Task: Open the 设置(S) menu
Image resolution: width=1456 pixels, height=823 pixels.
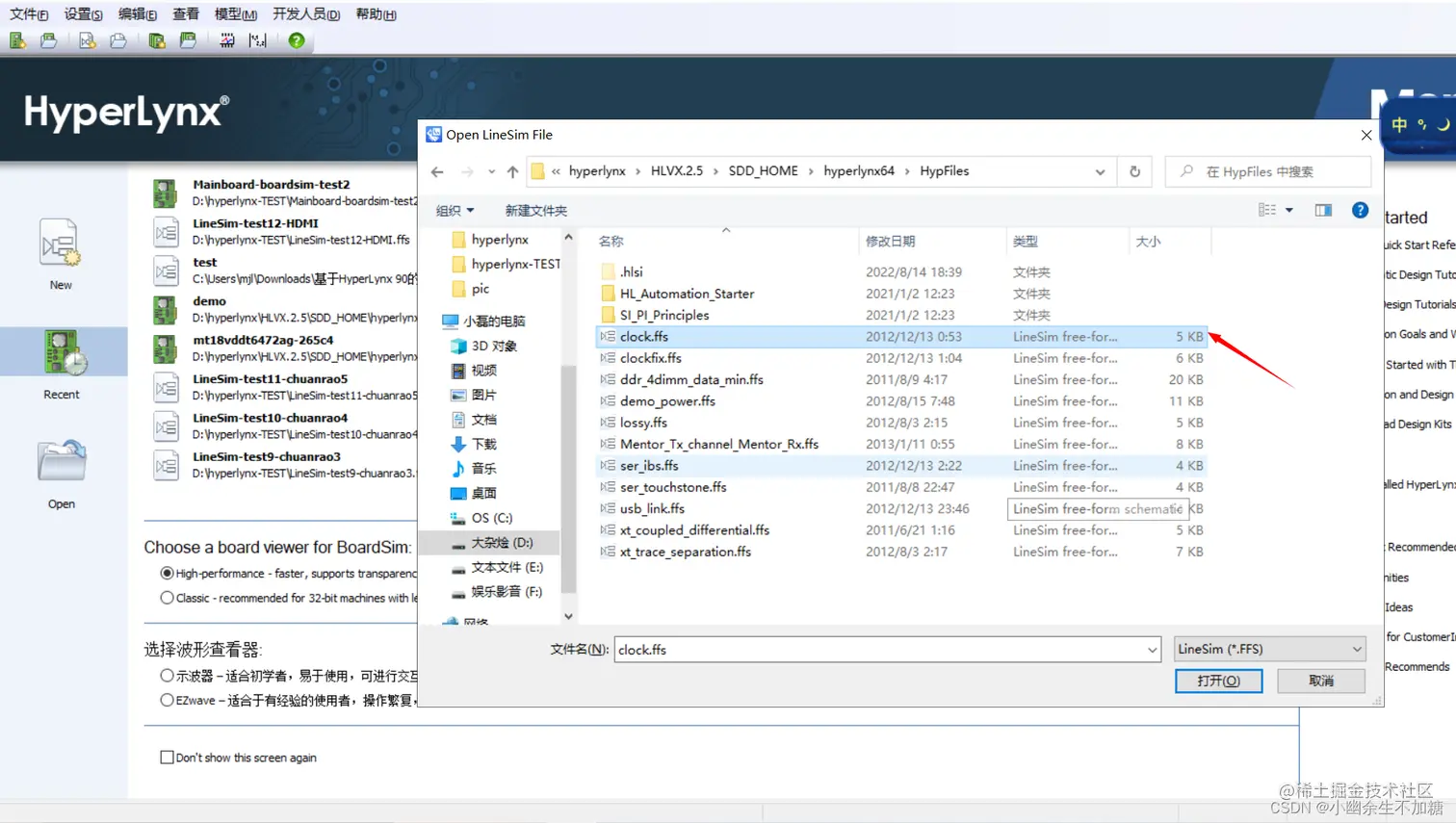Action: (84, 13)
